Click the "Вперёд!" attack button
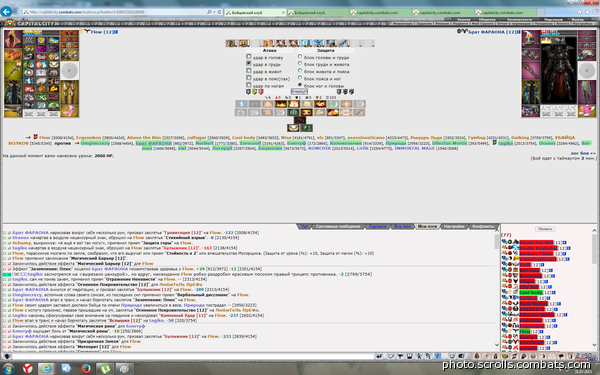Screen dimensions: 600x375 tap(299, 91)
